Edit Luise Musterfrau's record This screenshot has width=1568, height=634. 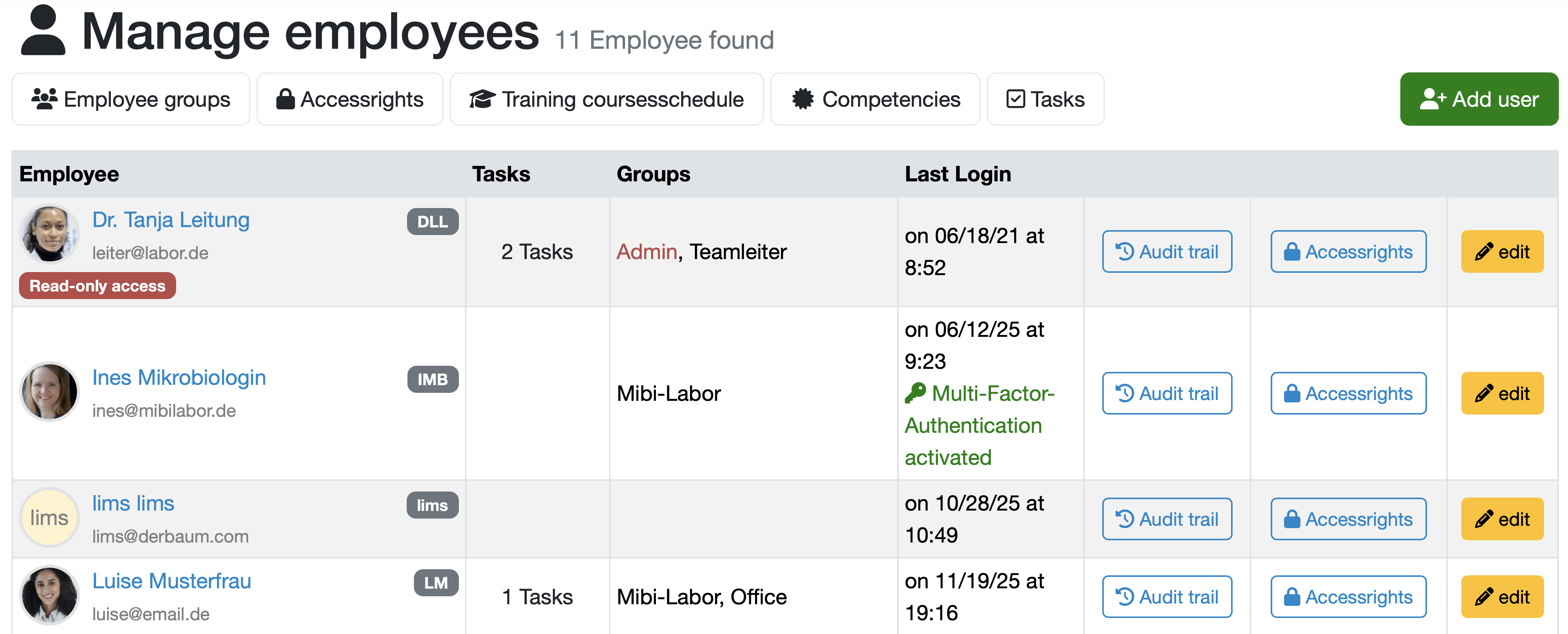pos(1502,597)
